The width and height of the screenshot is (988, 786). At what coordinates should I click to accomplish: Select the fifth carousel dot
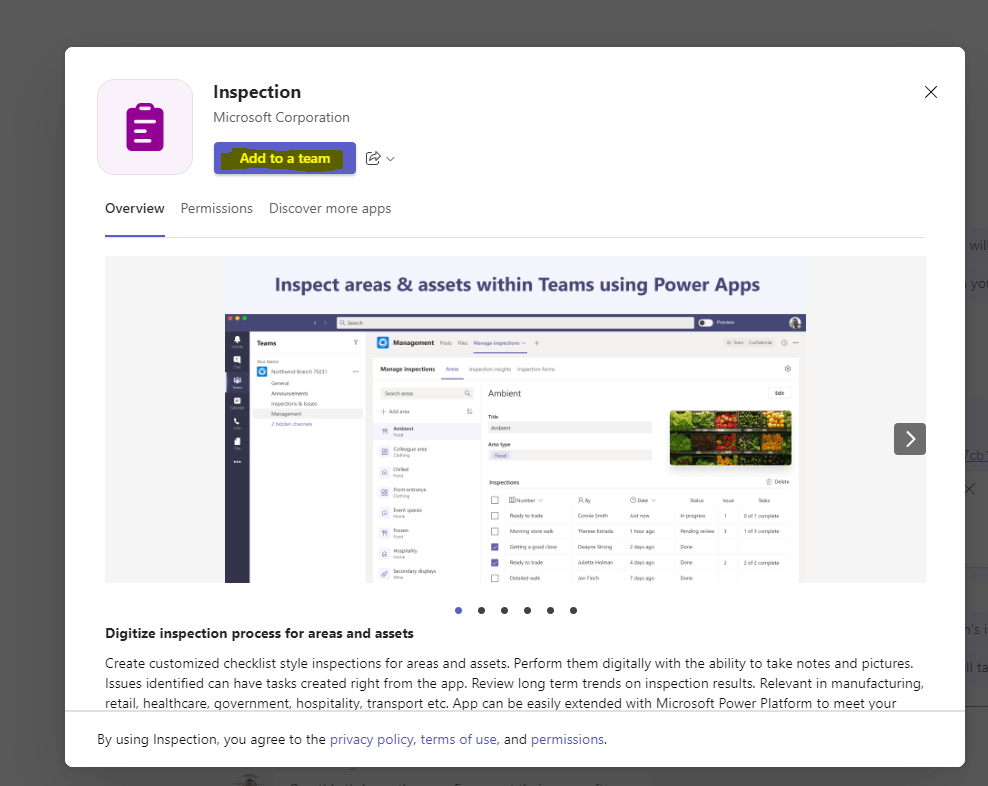551,610
